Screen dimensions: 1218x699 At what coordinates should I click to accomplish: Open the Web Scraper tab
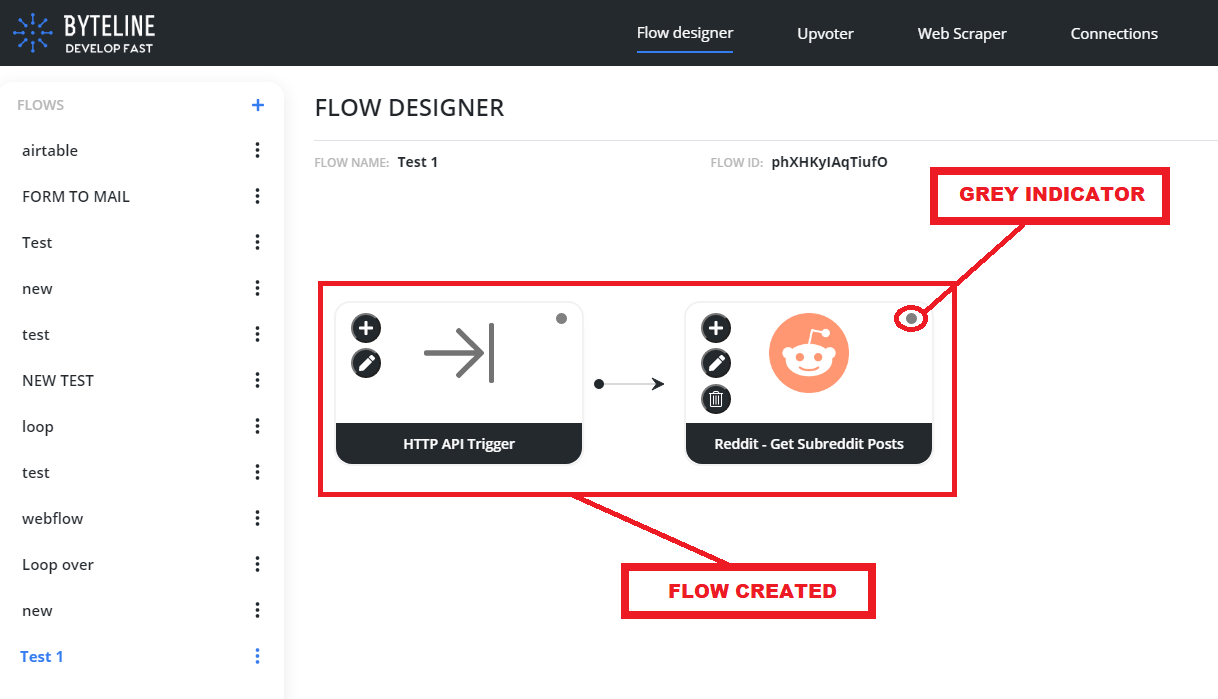[962, 33]
